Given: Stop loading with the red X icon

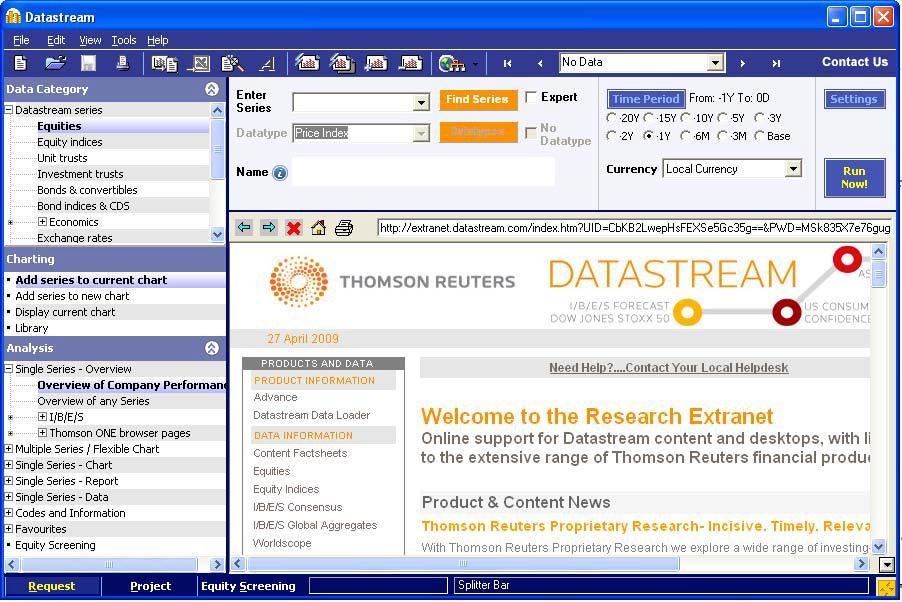Looking at the screenshot, I should coord(293,228).
